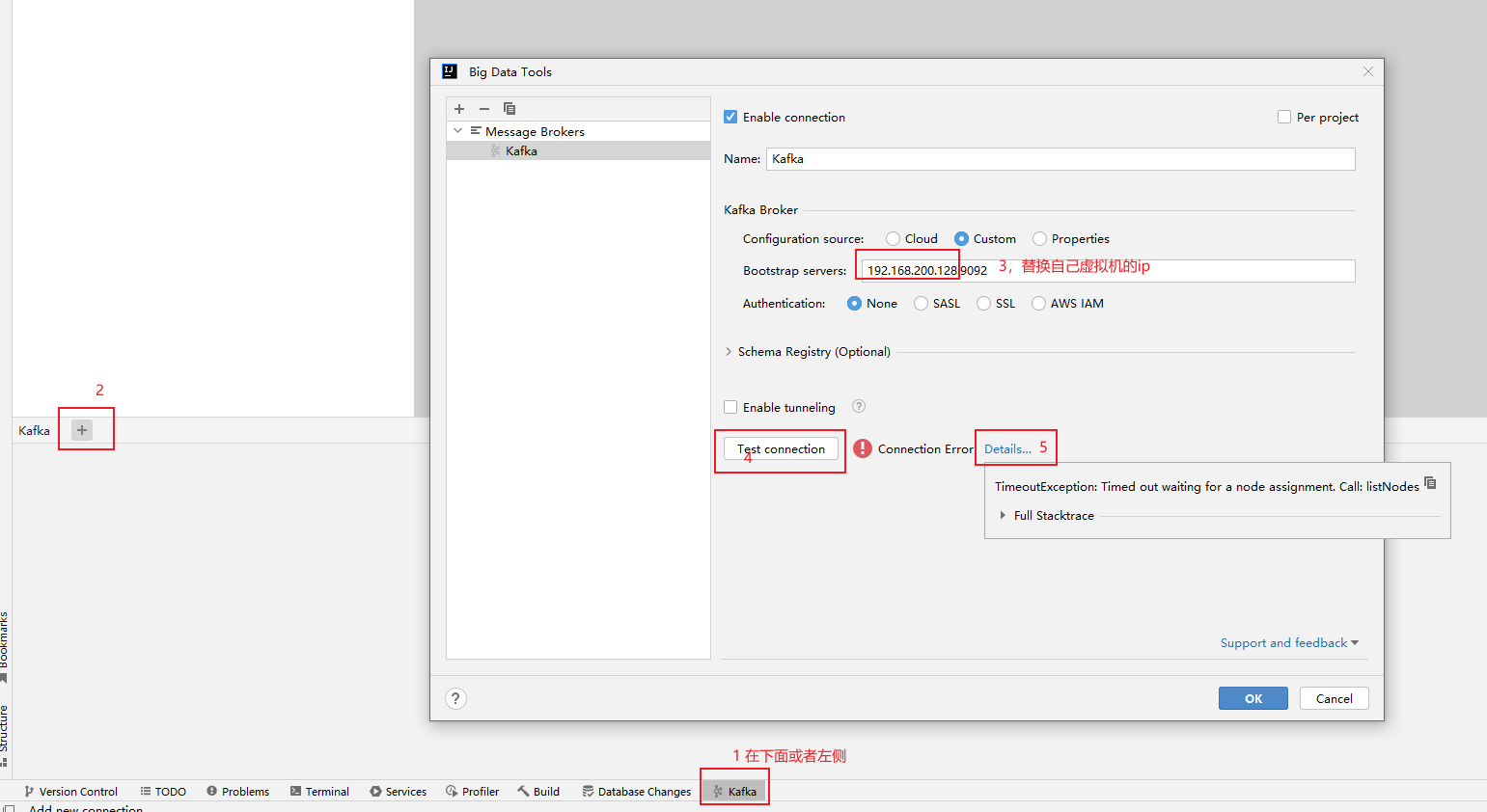
Task: Click the red Connection Error icon
Action: coord(863,448)
